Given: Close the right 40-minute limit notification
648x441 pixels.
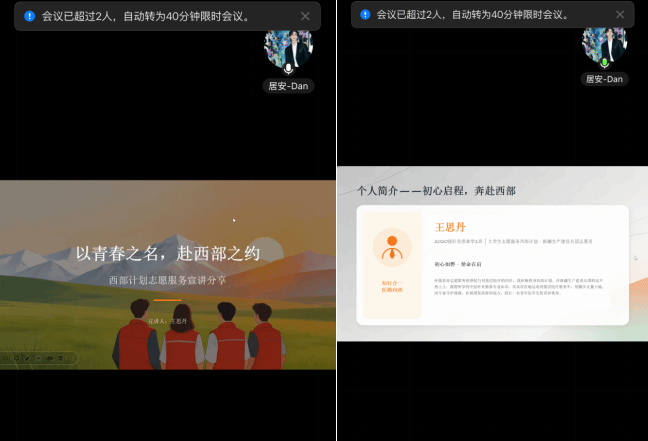Looking at the screenshot, I should pyautogui.click(x=620, y=15).
